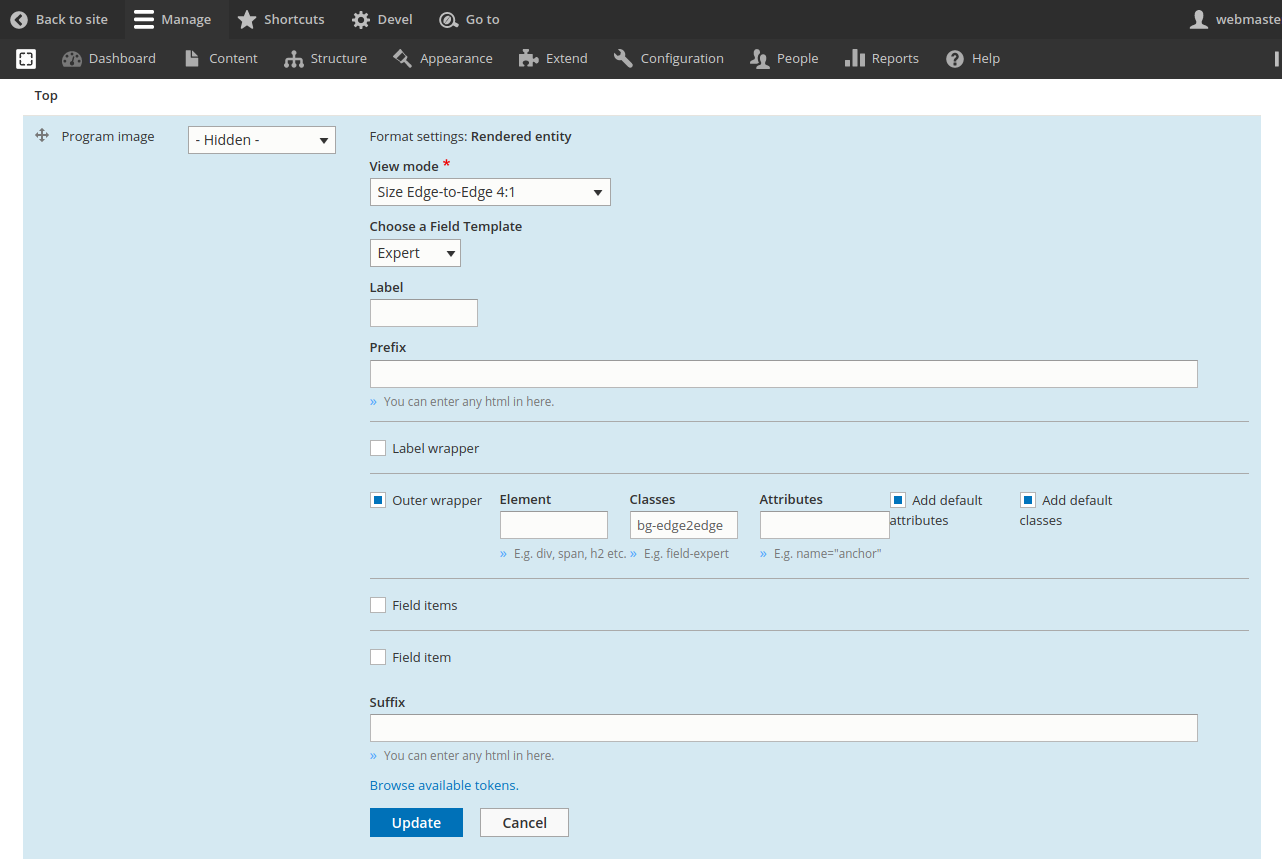Screen dimensions: 1282x859
Task: Open the View mode dropdown
Action: click(x=490, y=192)
